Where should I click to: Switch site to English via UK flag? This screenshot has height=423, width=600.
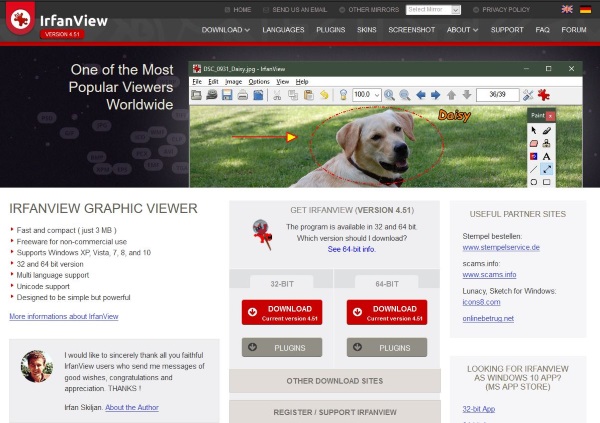tap(567, 9)
